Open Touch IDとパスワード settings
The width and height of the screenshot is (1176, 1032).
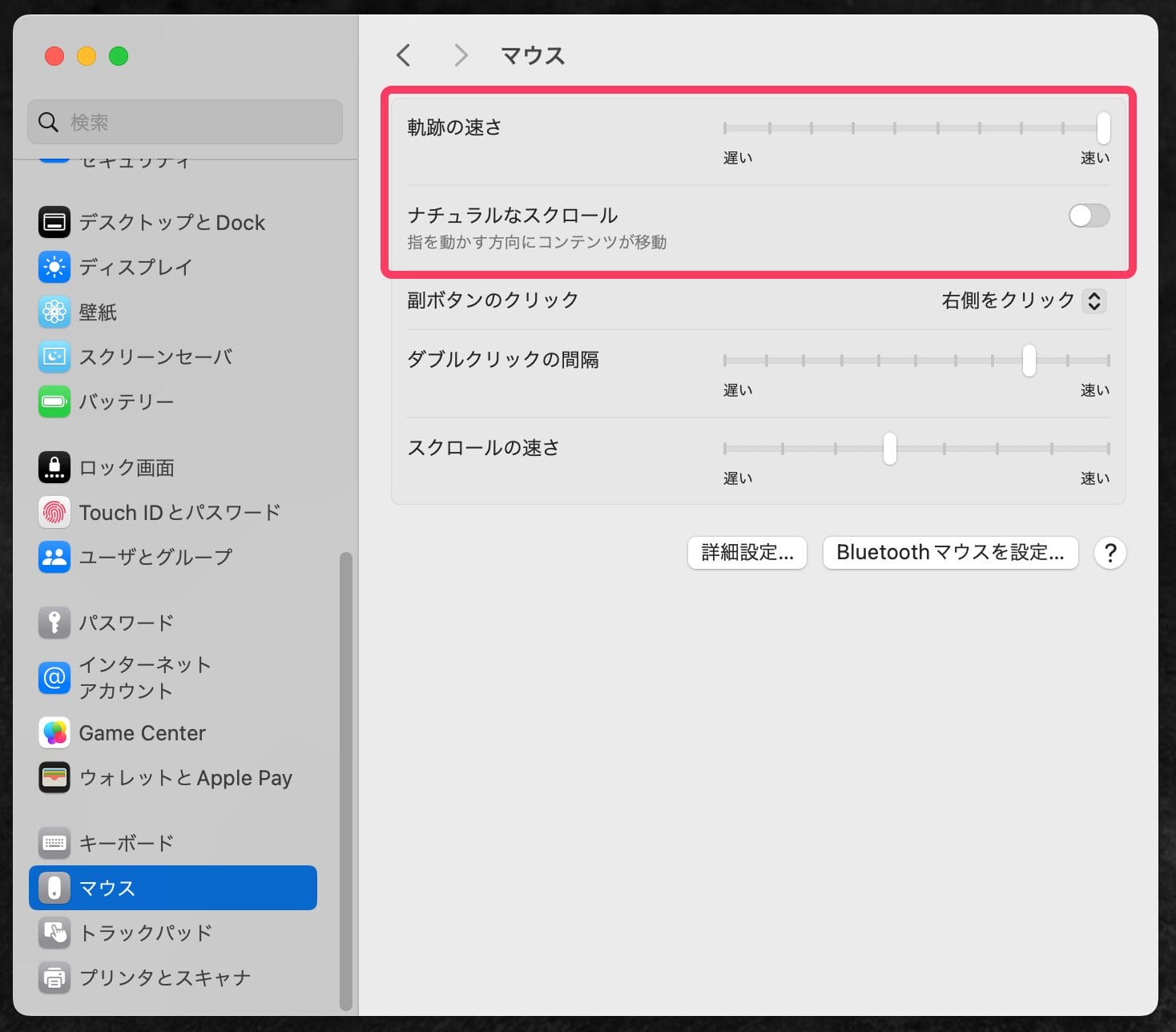179,512
